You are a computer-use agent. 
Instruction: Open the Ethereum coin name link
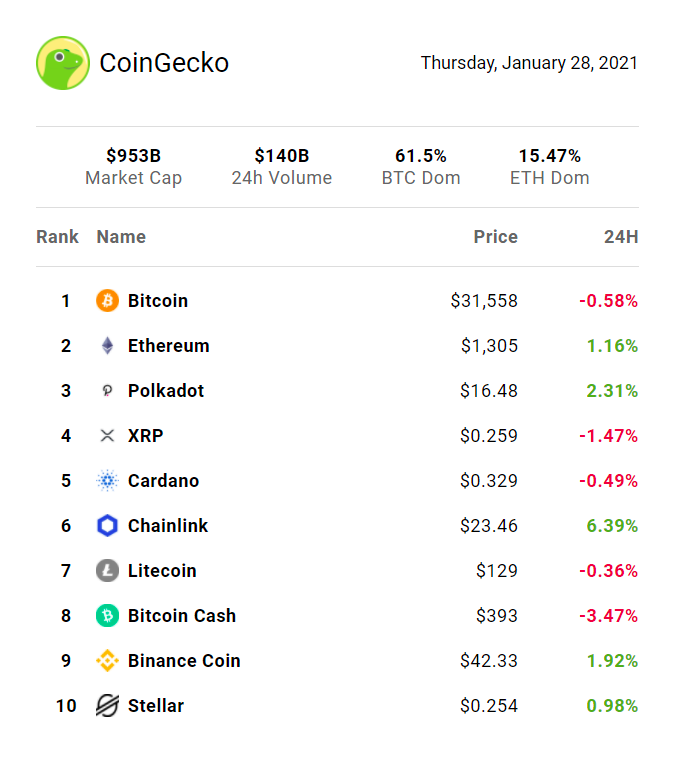[168, 346]
